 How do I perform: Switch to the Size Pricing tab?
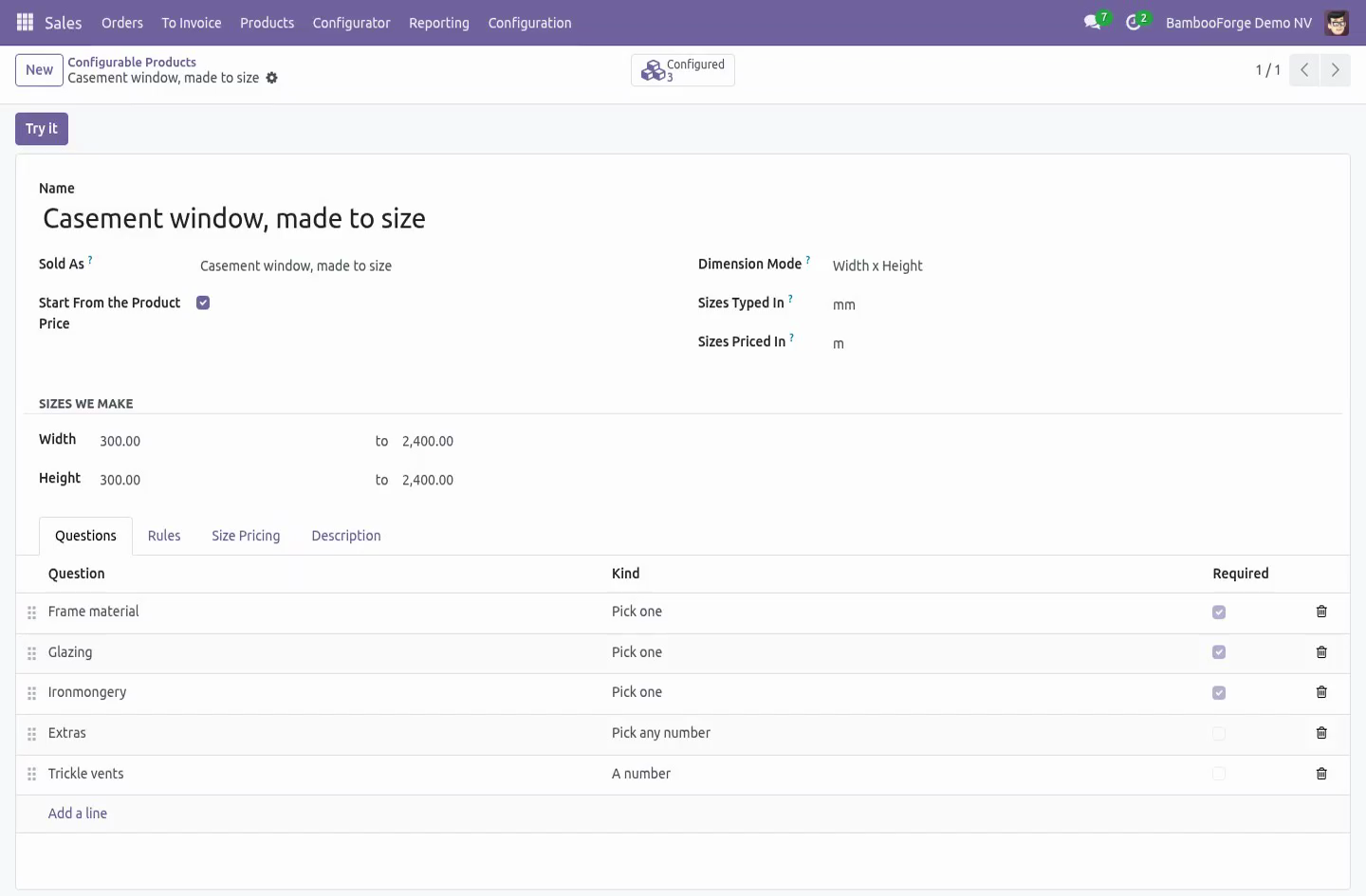[x=246, y=536]
